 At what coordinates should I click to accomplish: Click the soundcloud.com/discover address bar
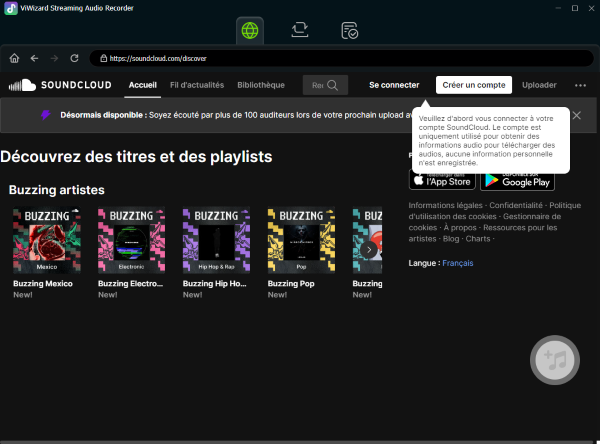pos(341,58)
